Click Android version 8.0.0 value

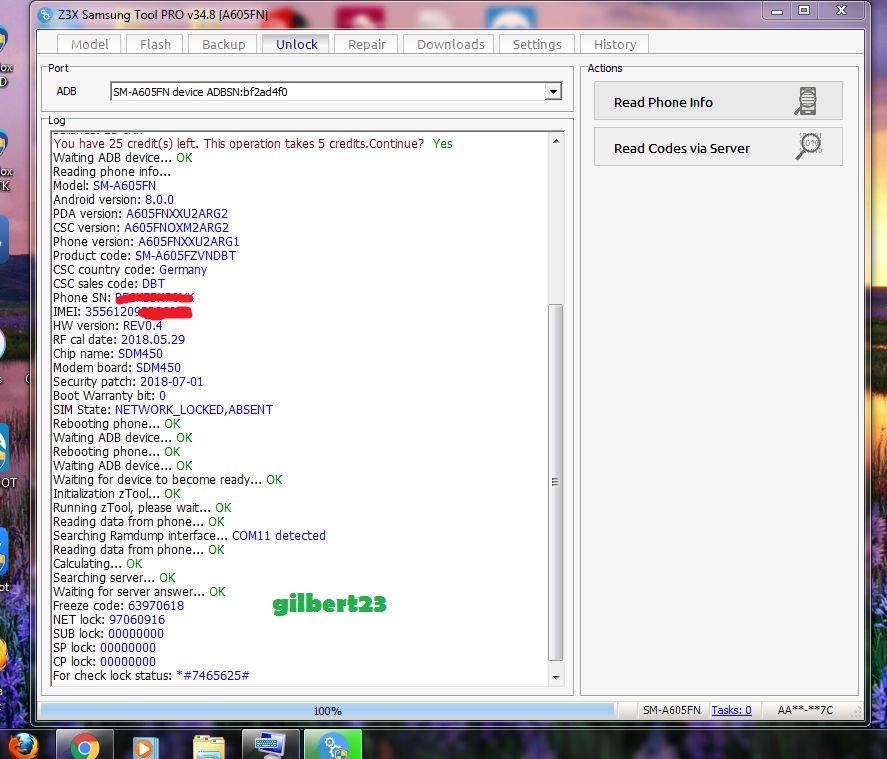click(x=159, y=200)
